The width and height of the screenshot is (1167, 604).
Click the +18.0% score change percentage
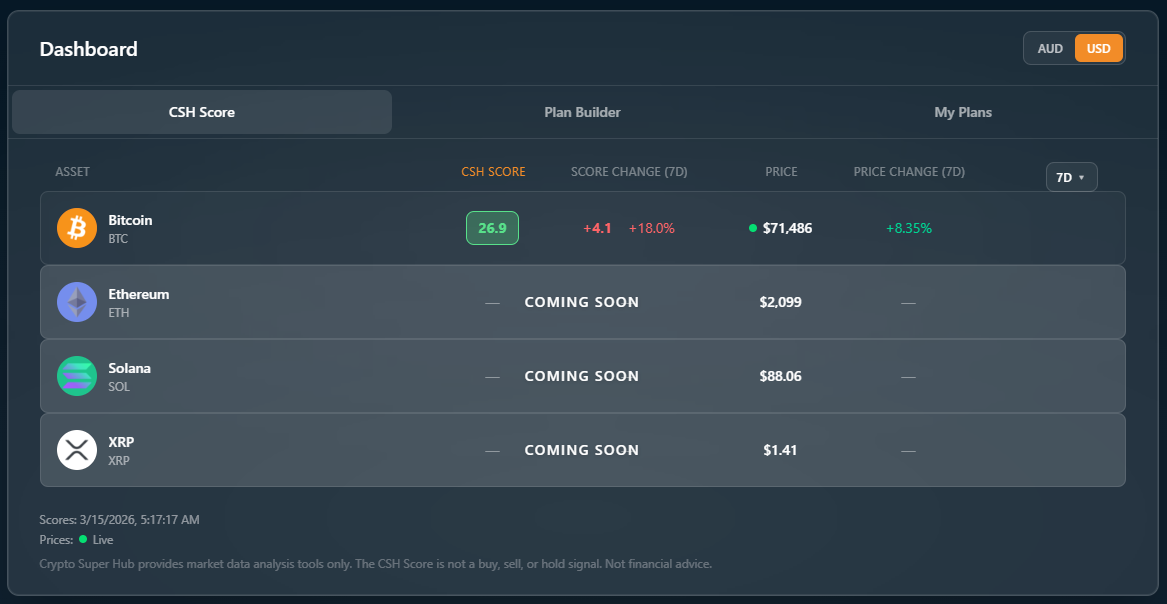point(651,228)
